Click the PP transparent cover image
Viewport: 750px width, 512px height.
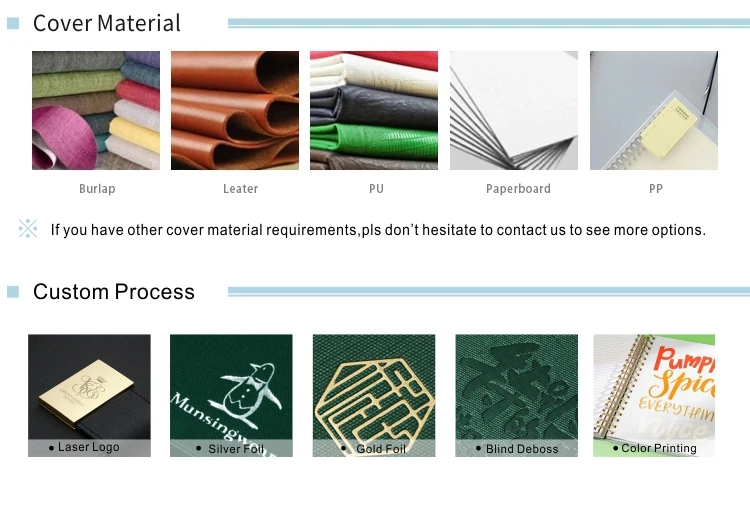coord(654,111)
